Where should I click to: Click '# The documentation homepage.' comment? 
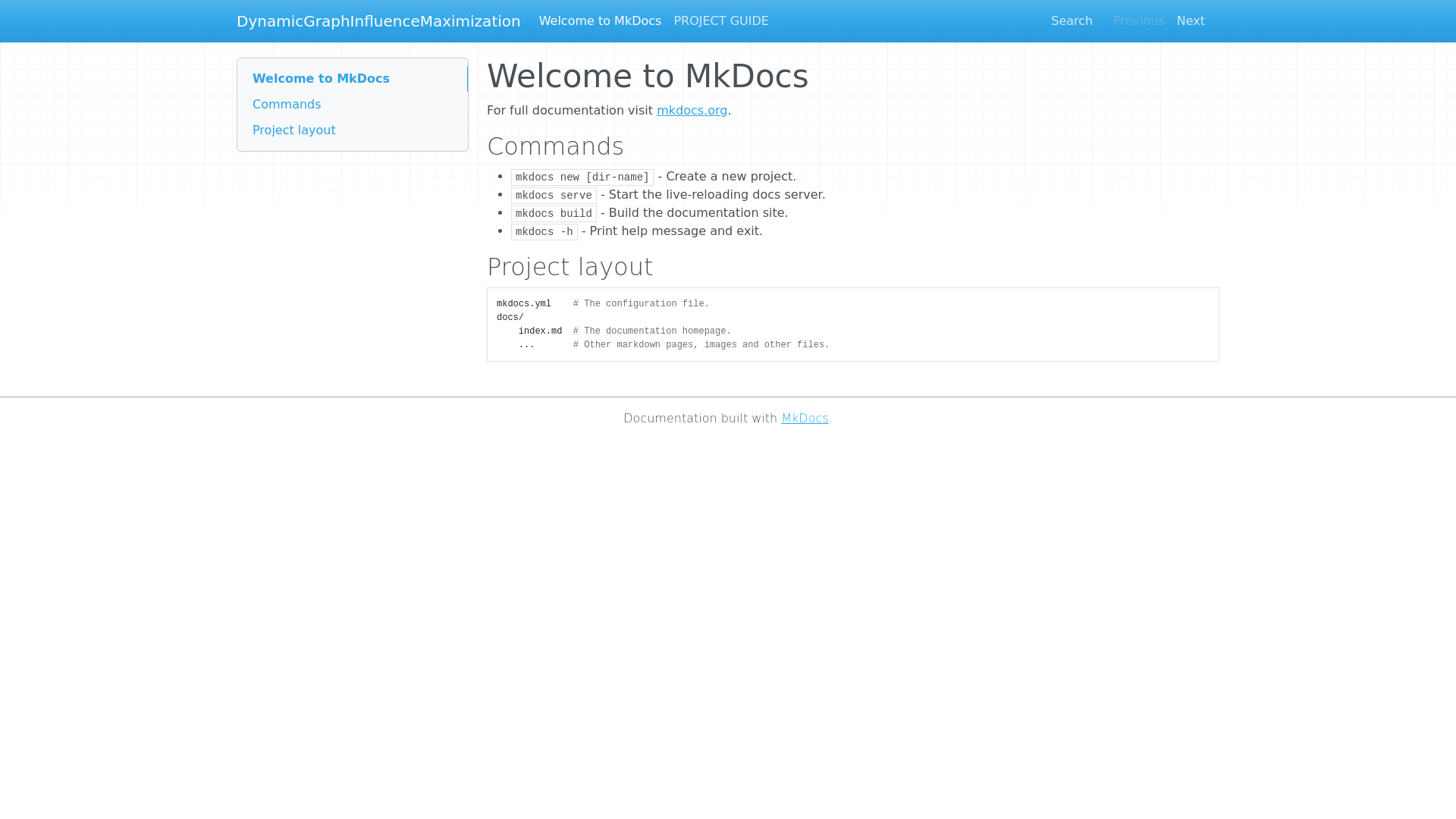(652, 331)
